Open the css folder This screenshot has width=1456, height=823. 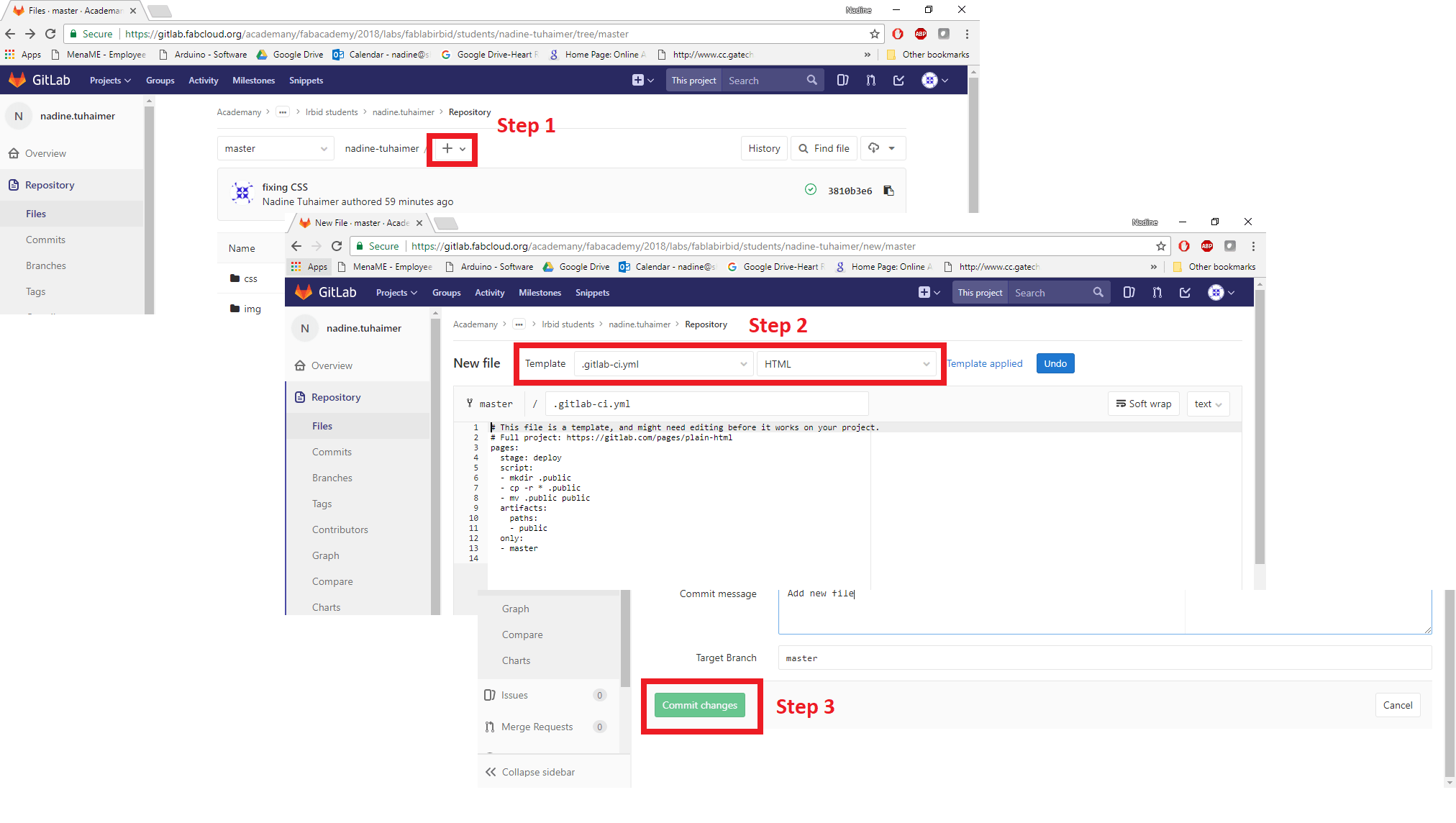(x=250, y=279)
